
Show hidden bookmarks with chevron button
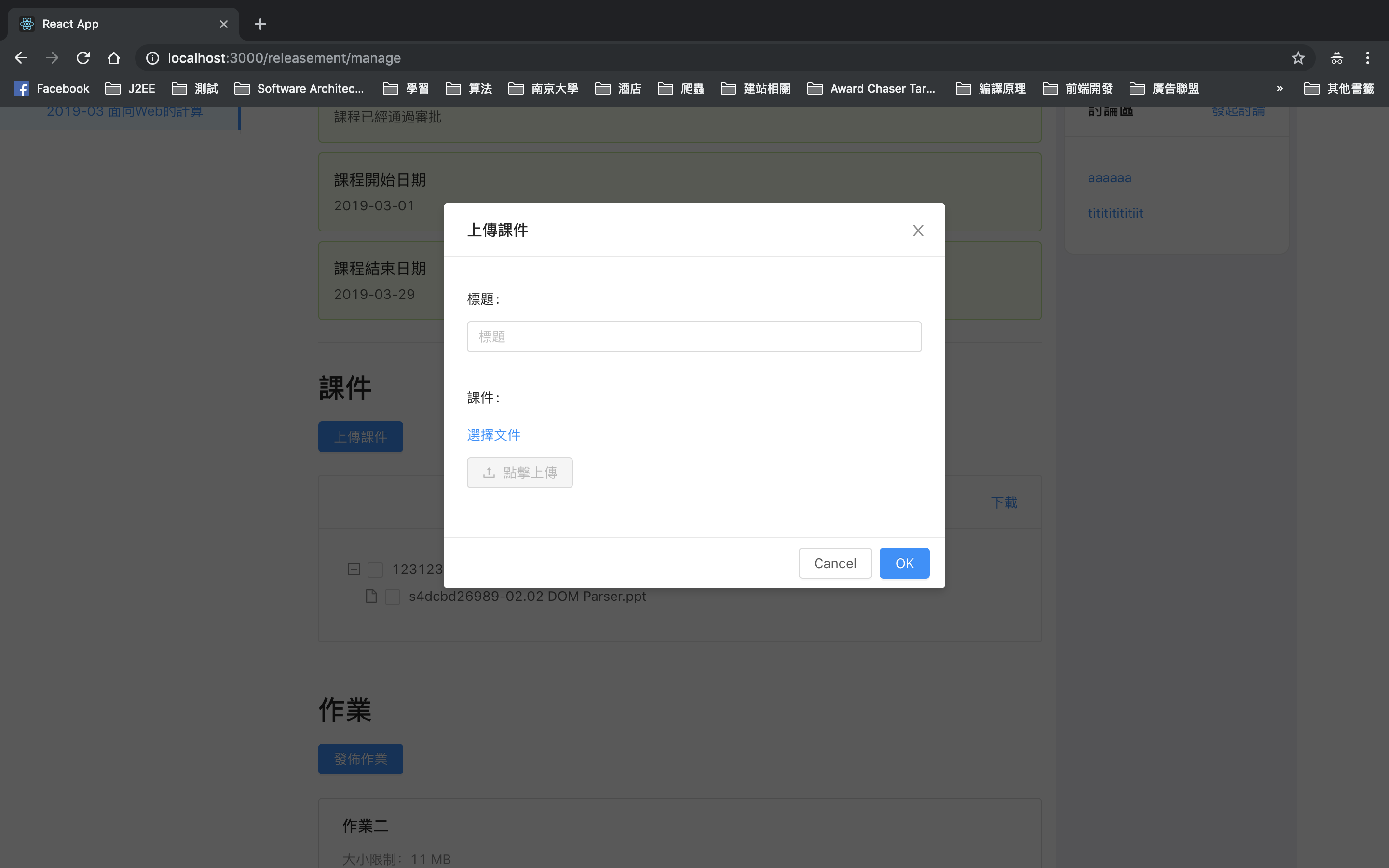tap(1280, 88)
